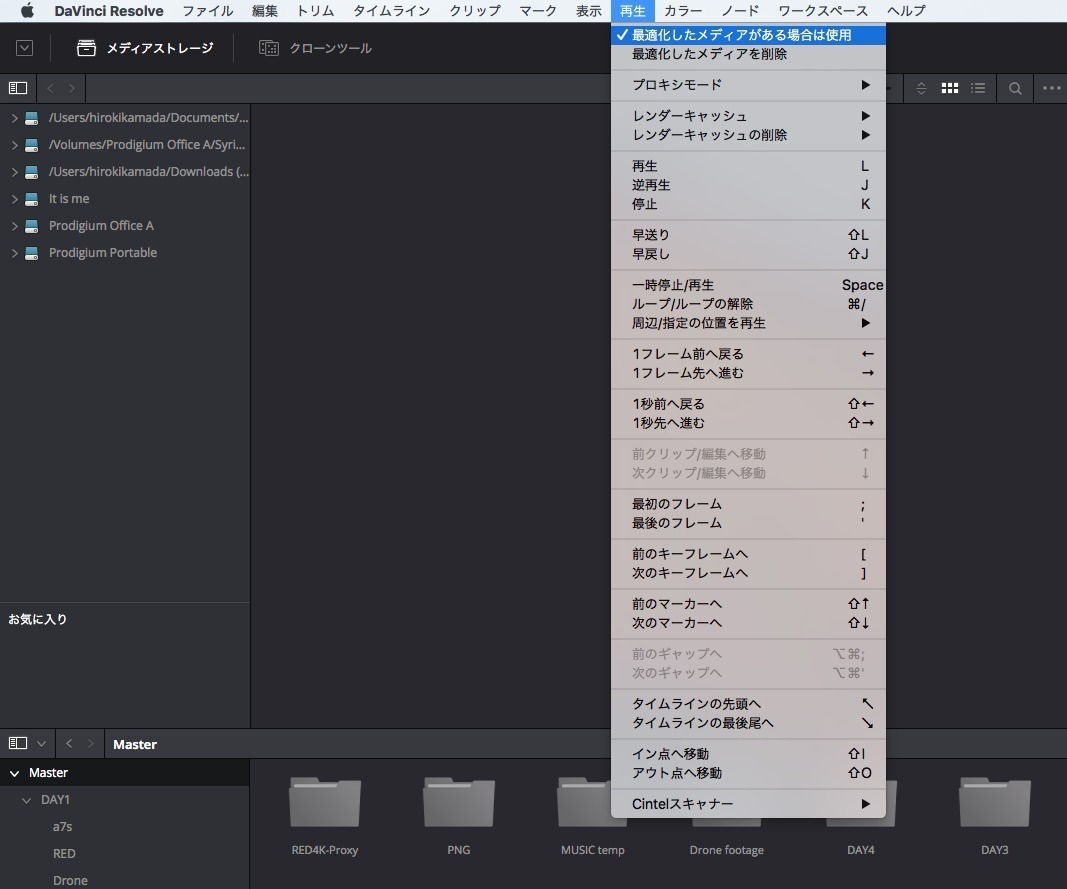Expand /Users/hirokikamada/Documents volume
The width and height of the screenshot is (1067, 889).
(x=14, y=118)
